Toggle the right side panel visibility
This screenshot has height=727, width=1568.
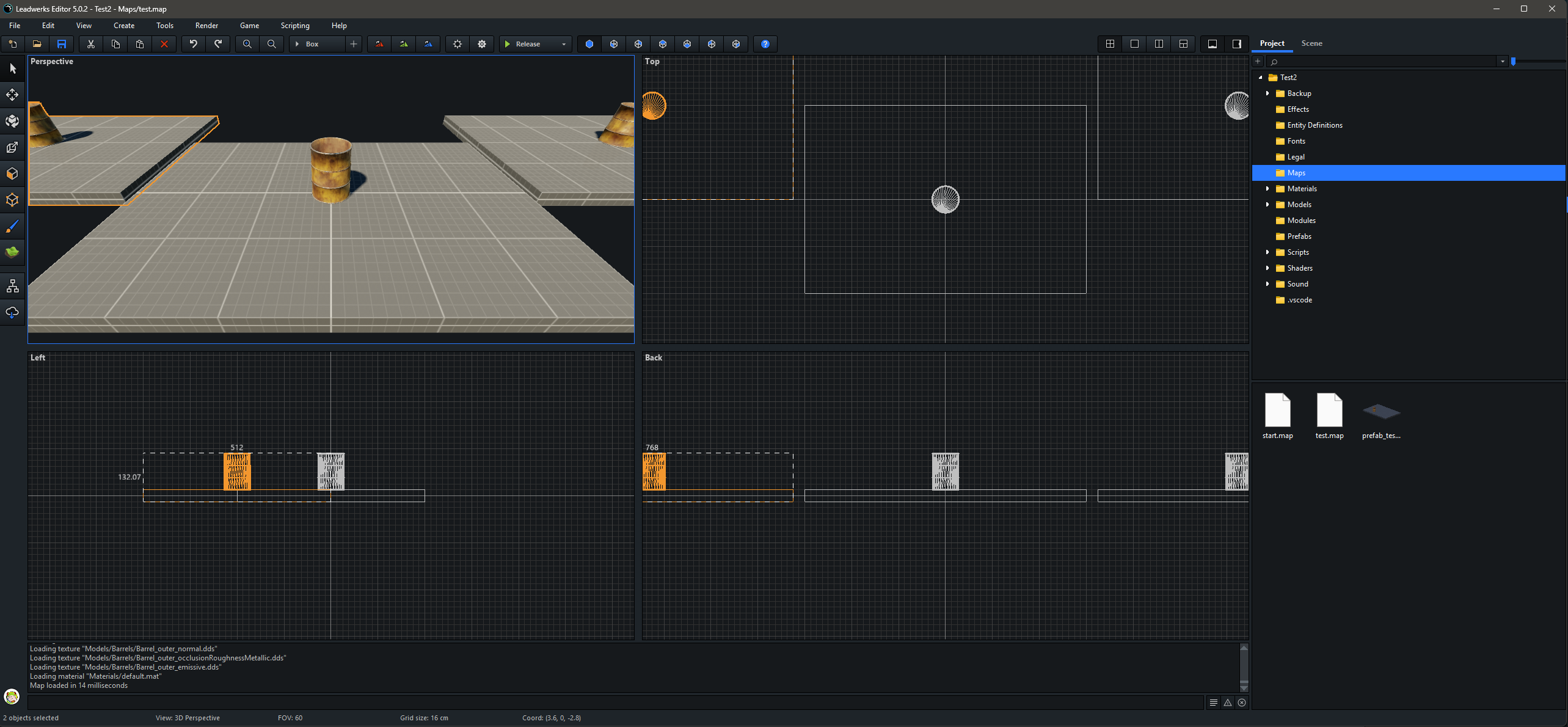(x=1237, y=44)
